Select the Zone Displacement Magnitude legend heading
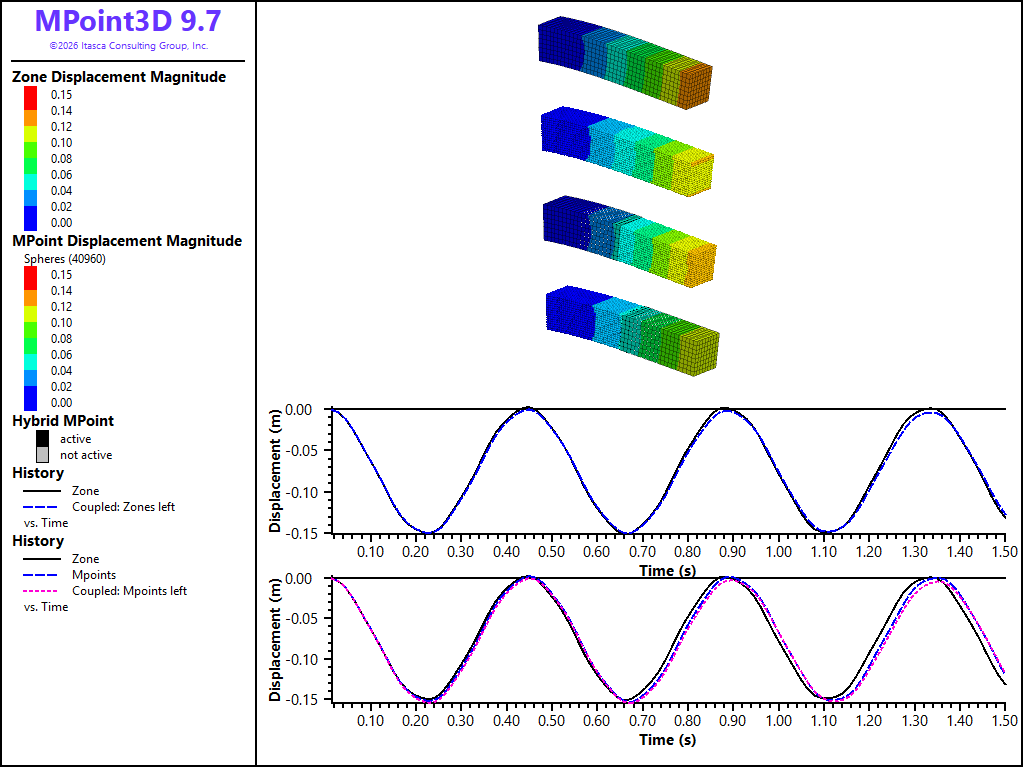This screenshot has height=768, width=1024. point(119,76)
